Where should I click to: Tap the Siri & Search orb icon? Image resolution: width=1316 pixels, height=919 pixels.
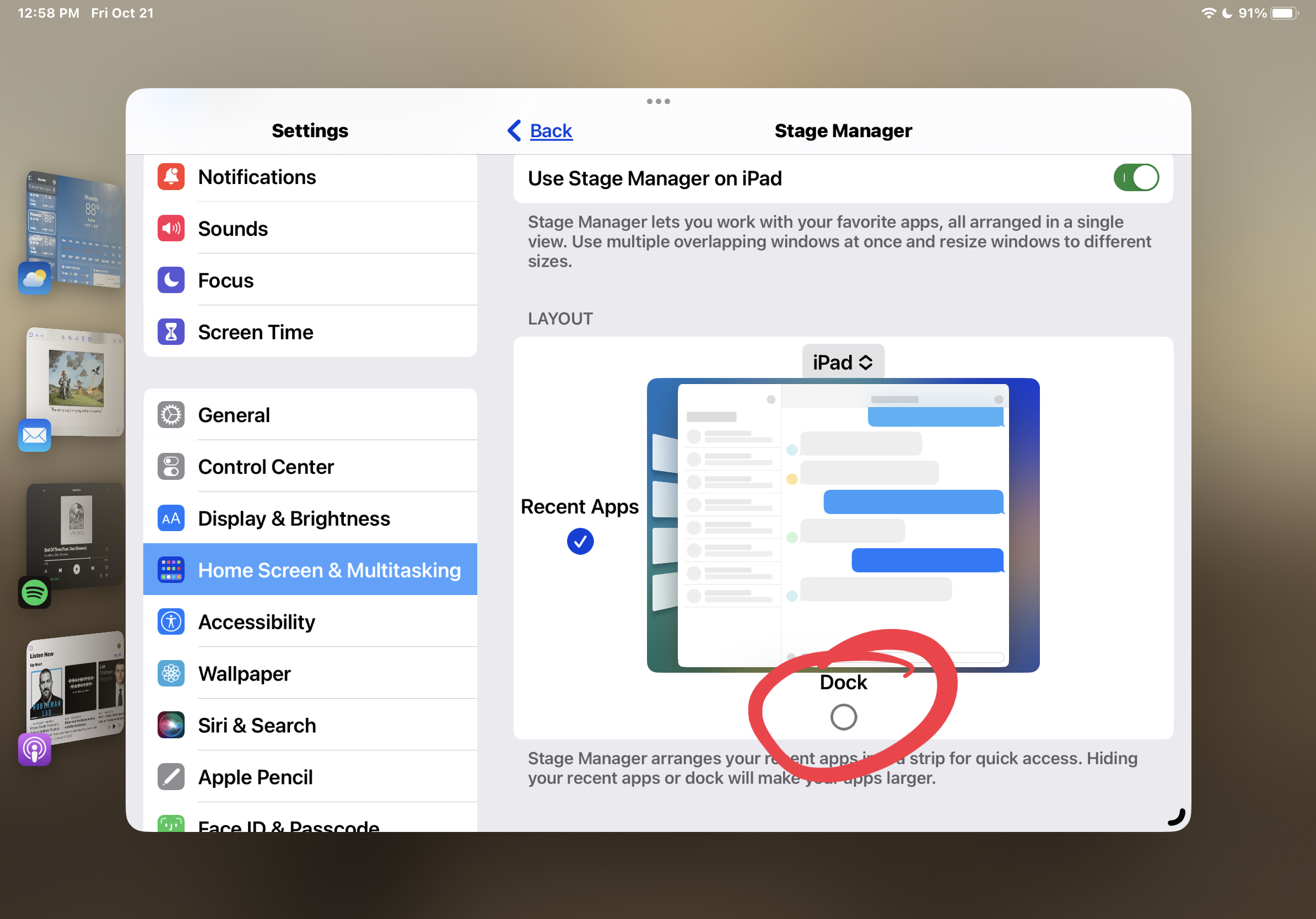(x=171, y=725)
